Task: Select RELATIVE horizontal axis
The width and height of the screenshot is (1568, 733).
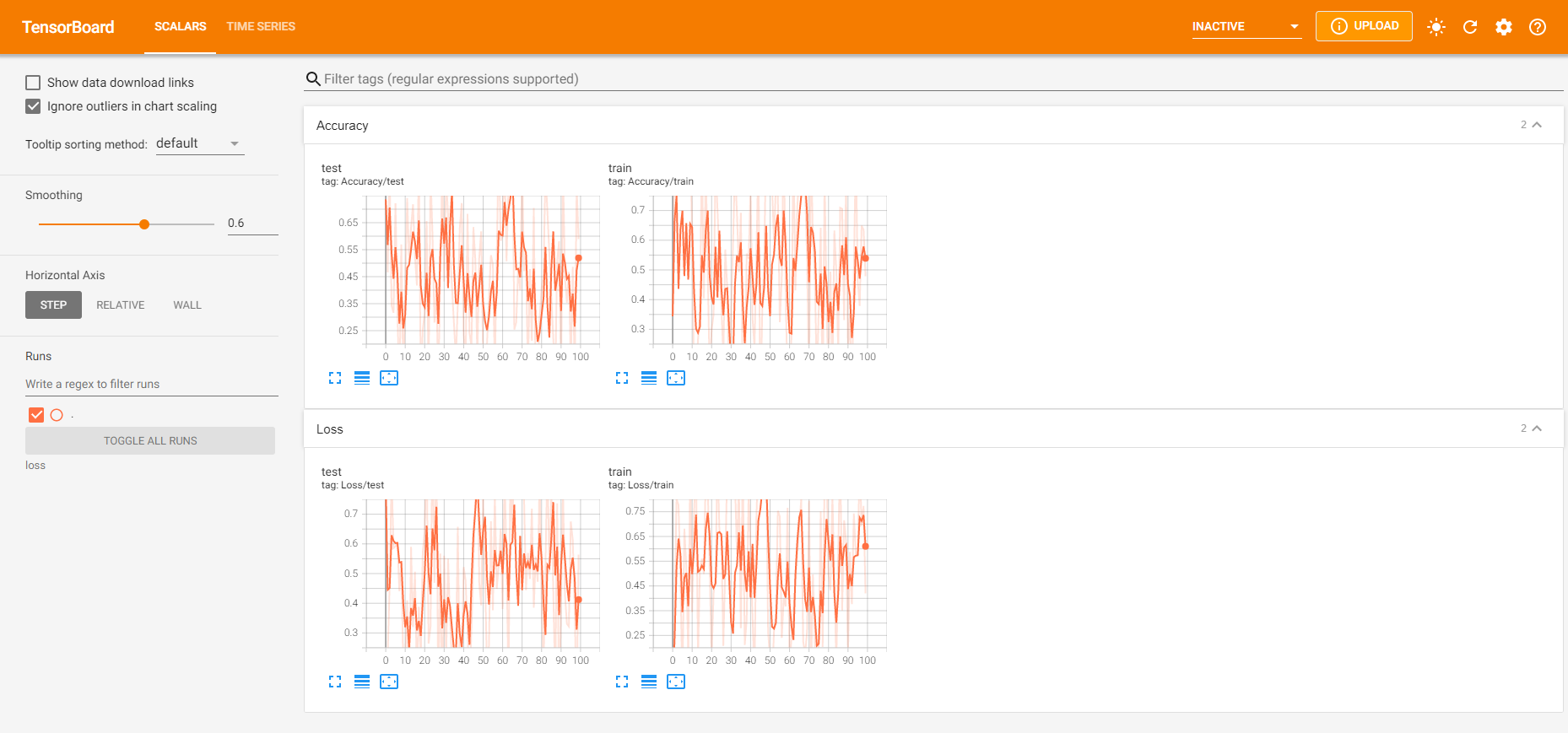Action: tap(121, 305)
